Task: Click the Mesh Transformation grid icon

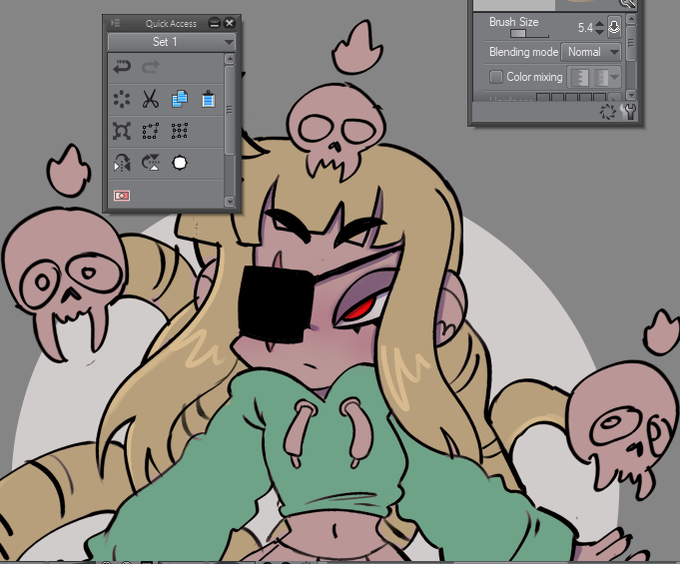Action: click(x=180, y=131)
